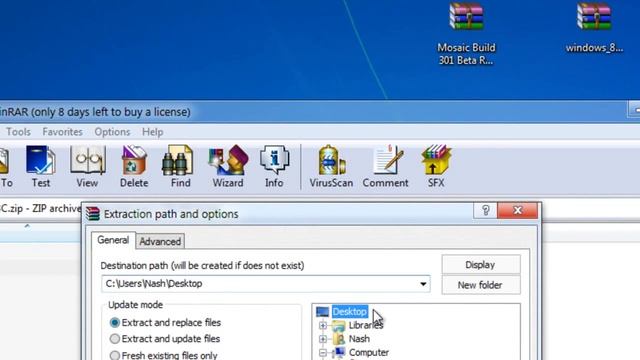Switch to the Advanced tab
Image resolution: width=640 pixels, height=360 pixels.
point(160,242)
